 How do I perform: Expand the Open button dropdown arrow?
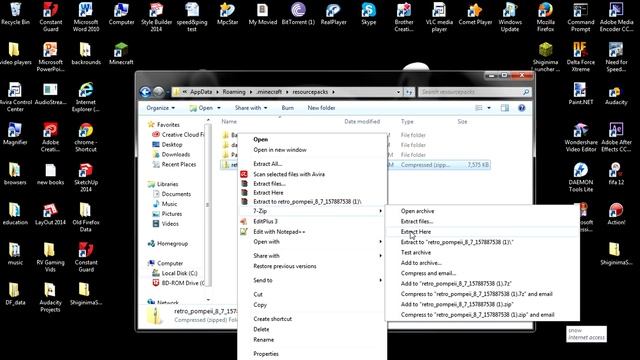pos(219,108)
